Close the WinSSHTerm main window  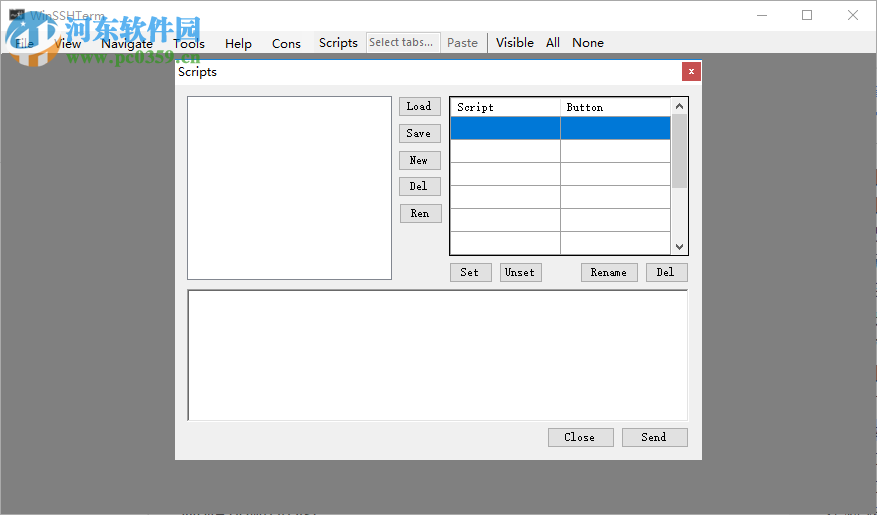[852, 15]
